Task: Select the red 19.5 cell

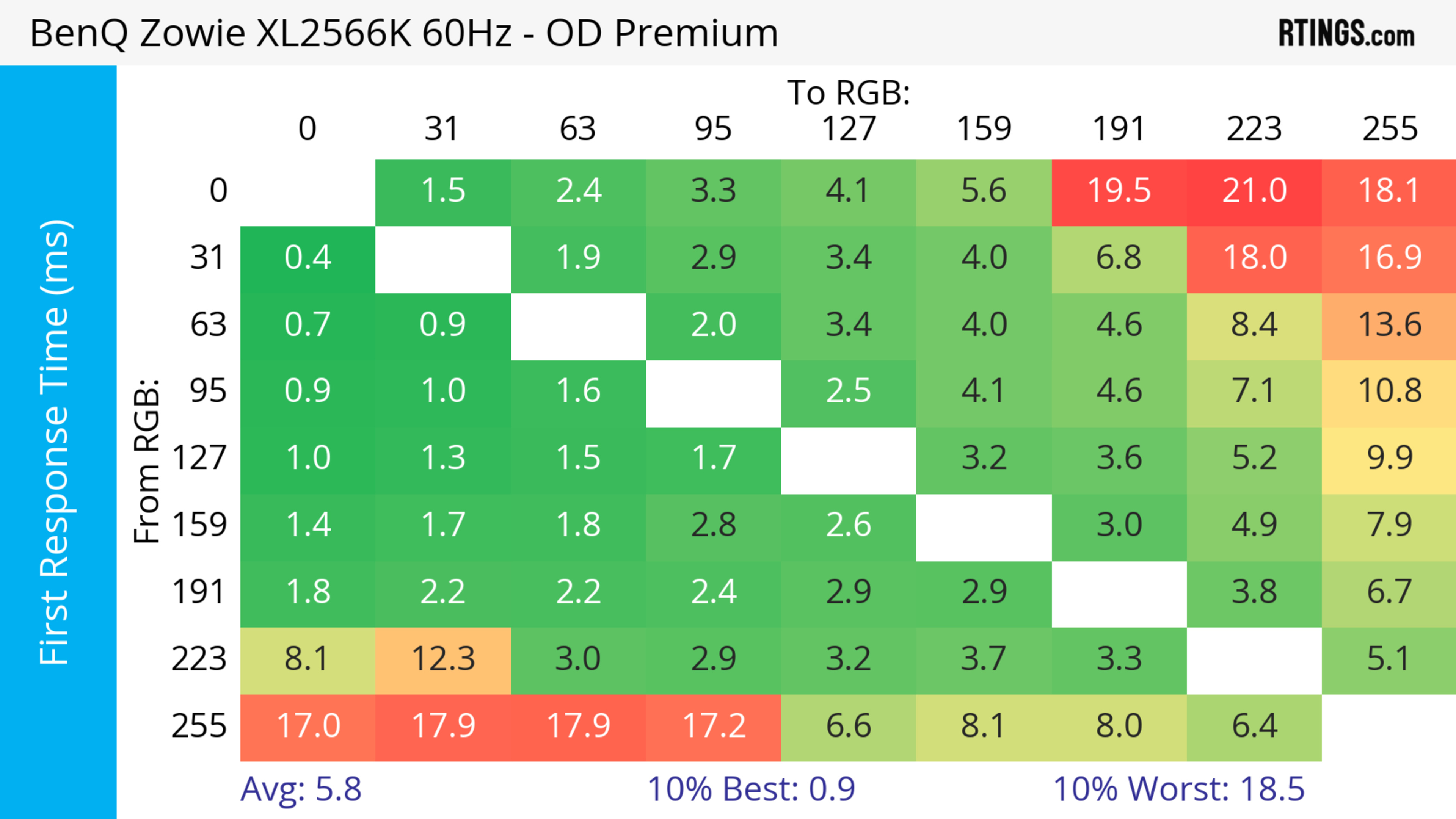Action: [1119, 191]
